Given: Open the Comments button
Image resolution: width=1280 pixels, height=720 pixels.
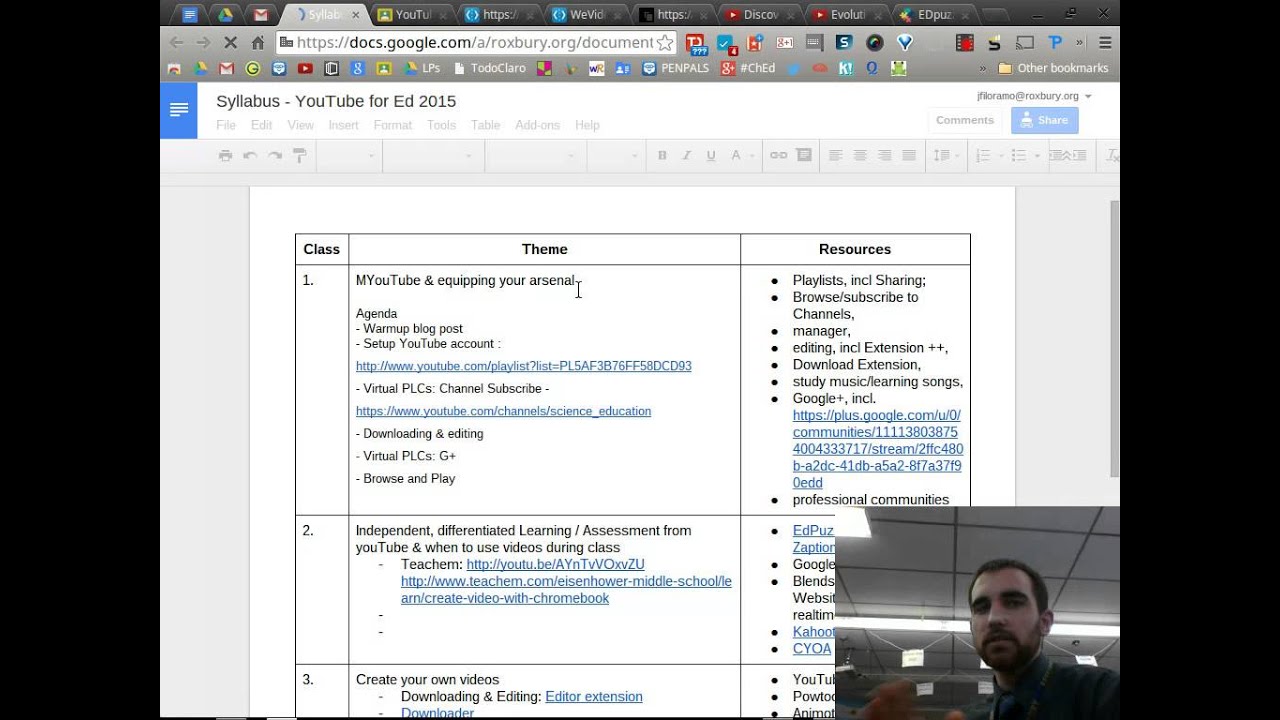Looking at the screenshot, I should (x=965, y=120).
